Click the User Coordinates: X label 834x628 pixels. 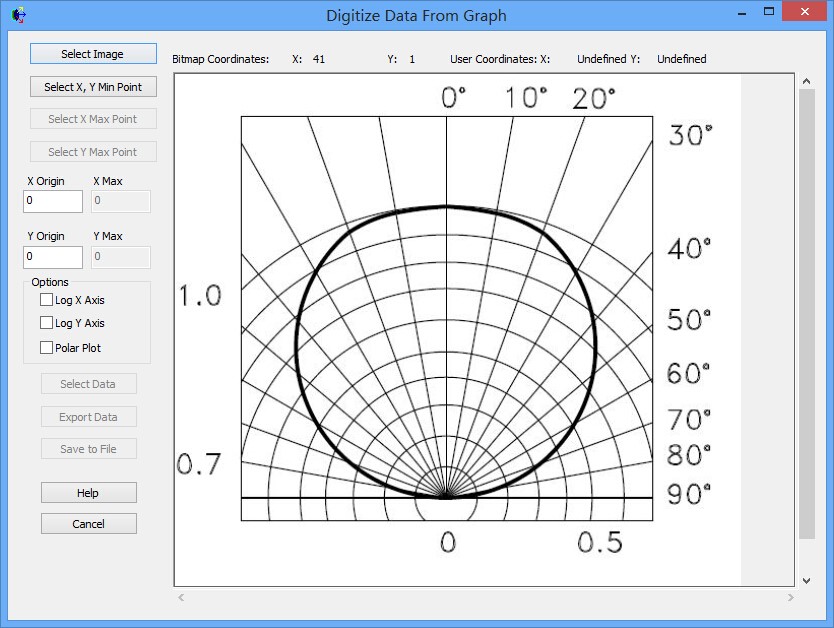point(500,59)
